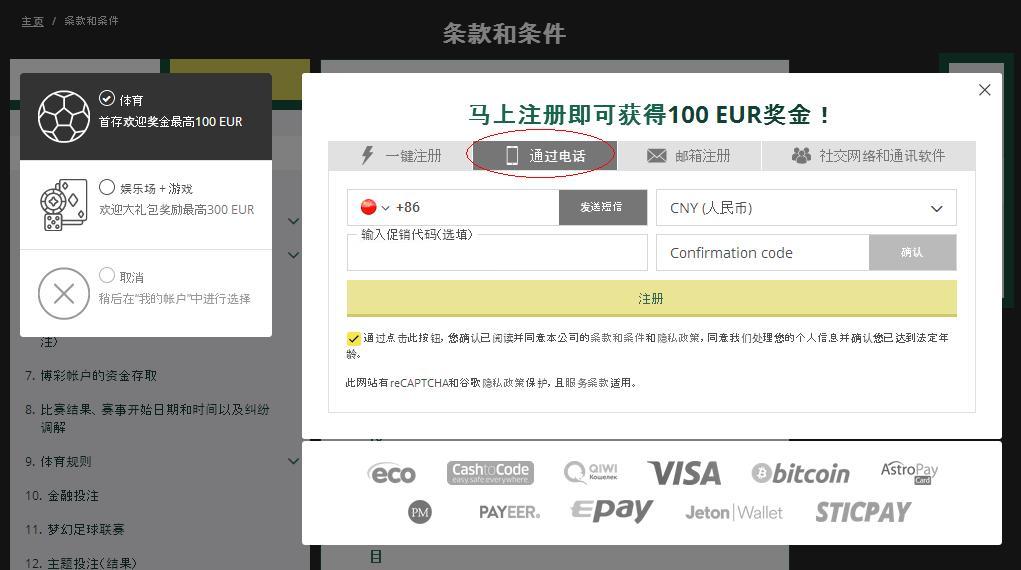Click the PAYEER payment logo
The height and width of the screenshot is (570, 1021).
509,513
